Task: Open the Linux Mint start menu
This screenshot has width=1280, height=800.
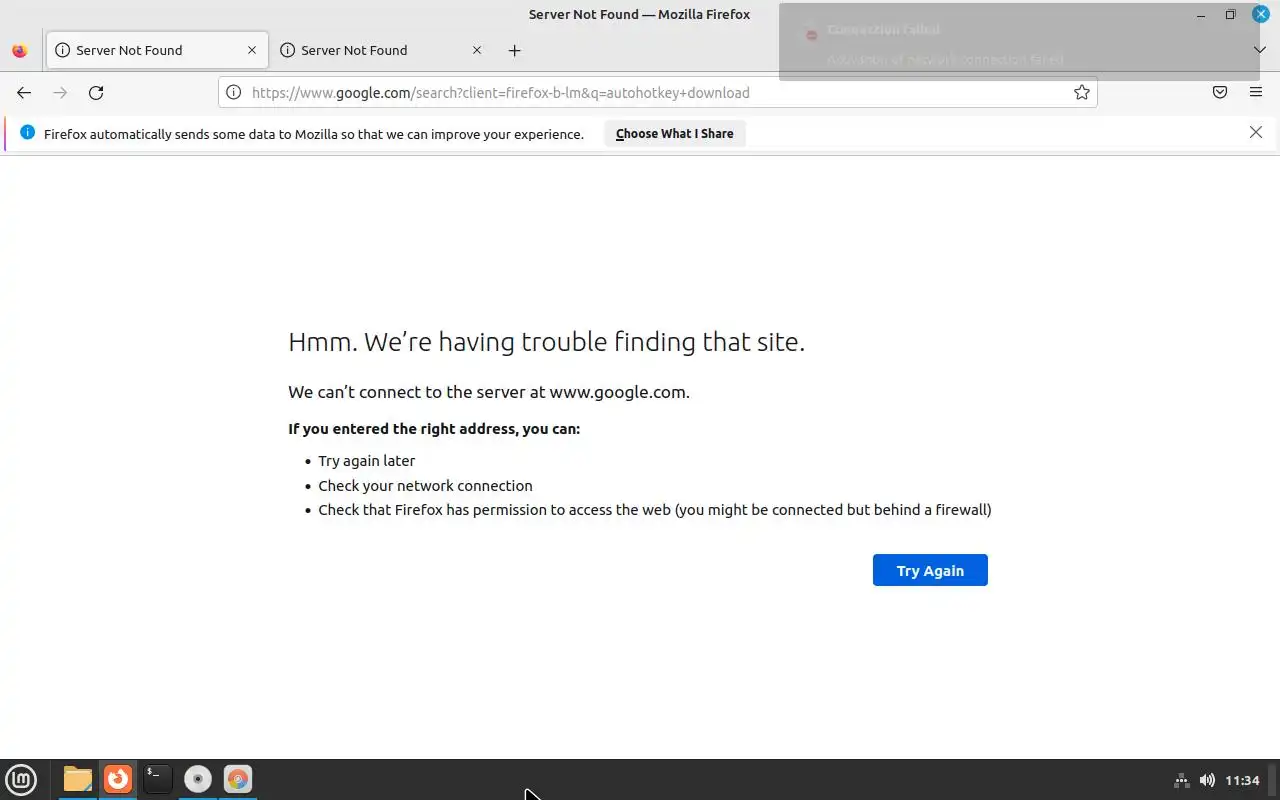Action: (x=21, y=779)
